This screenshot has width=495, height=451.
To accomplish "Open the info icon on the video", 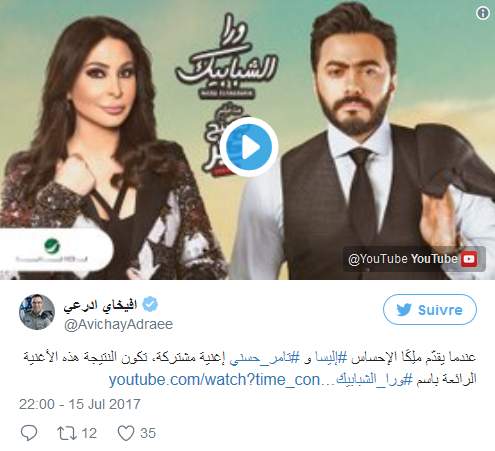I will [x=483, y=13].
